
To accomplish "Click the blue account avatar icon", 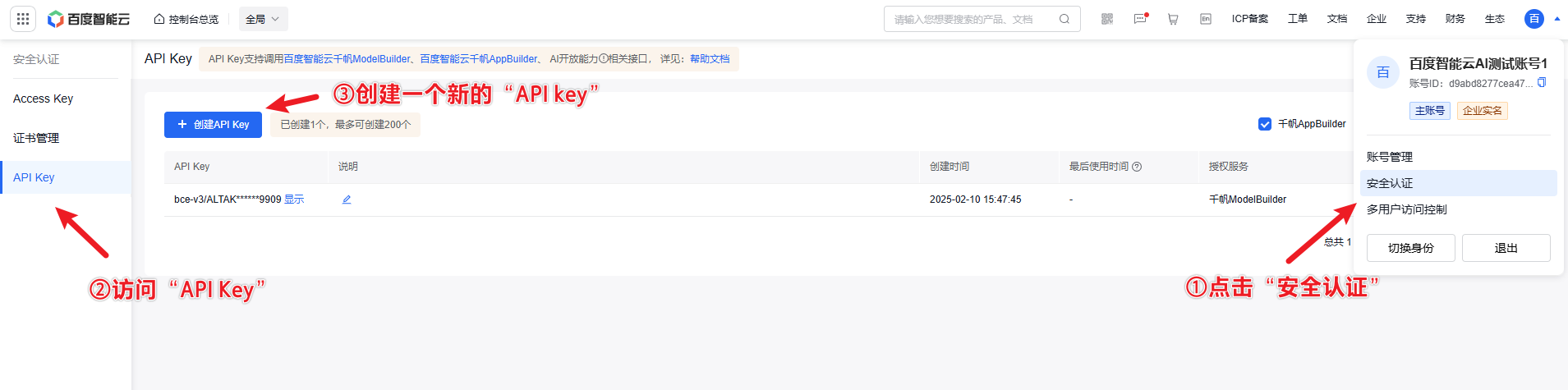I will (x=1534, y=19).
